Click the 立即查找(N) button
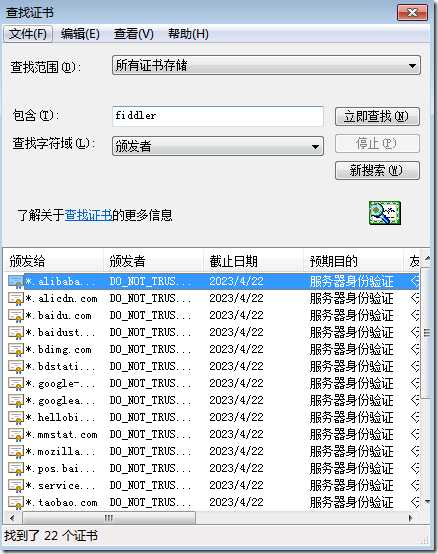Viewport: 438px width, 554px height. 377,117
